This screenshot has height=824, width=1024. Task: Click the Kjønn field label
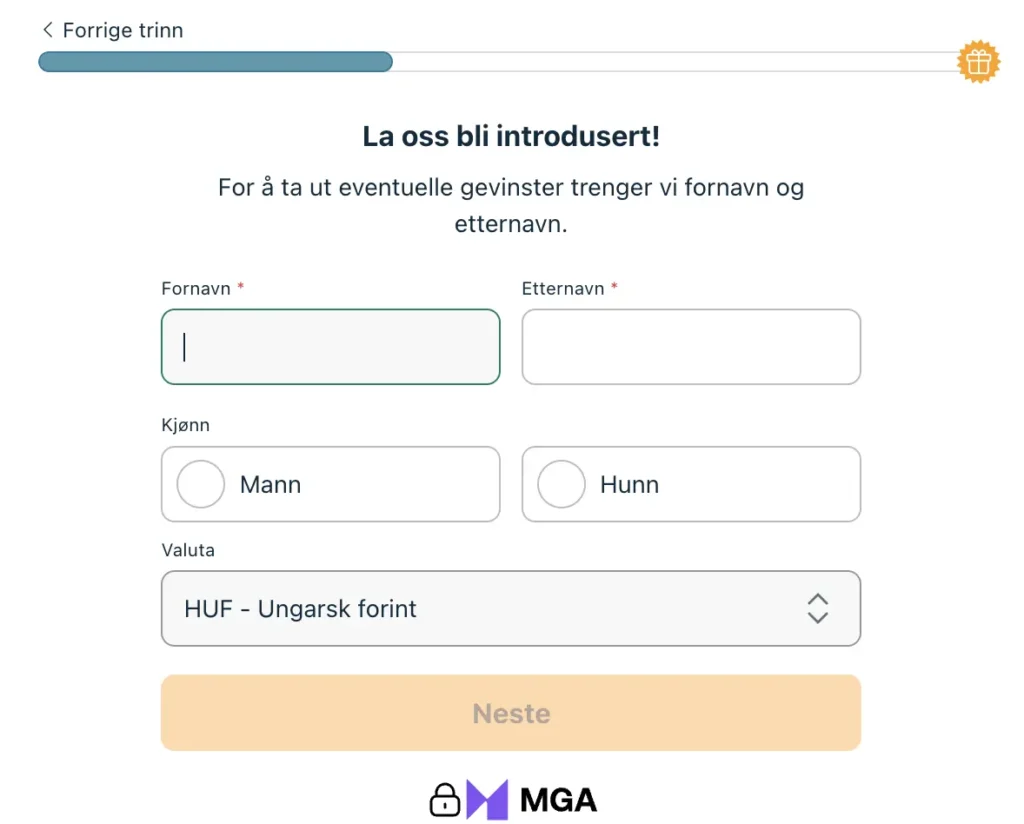coord(185,425)
